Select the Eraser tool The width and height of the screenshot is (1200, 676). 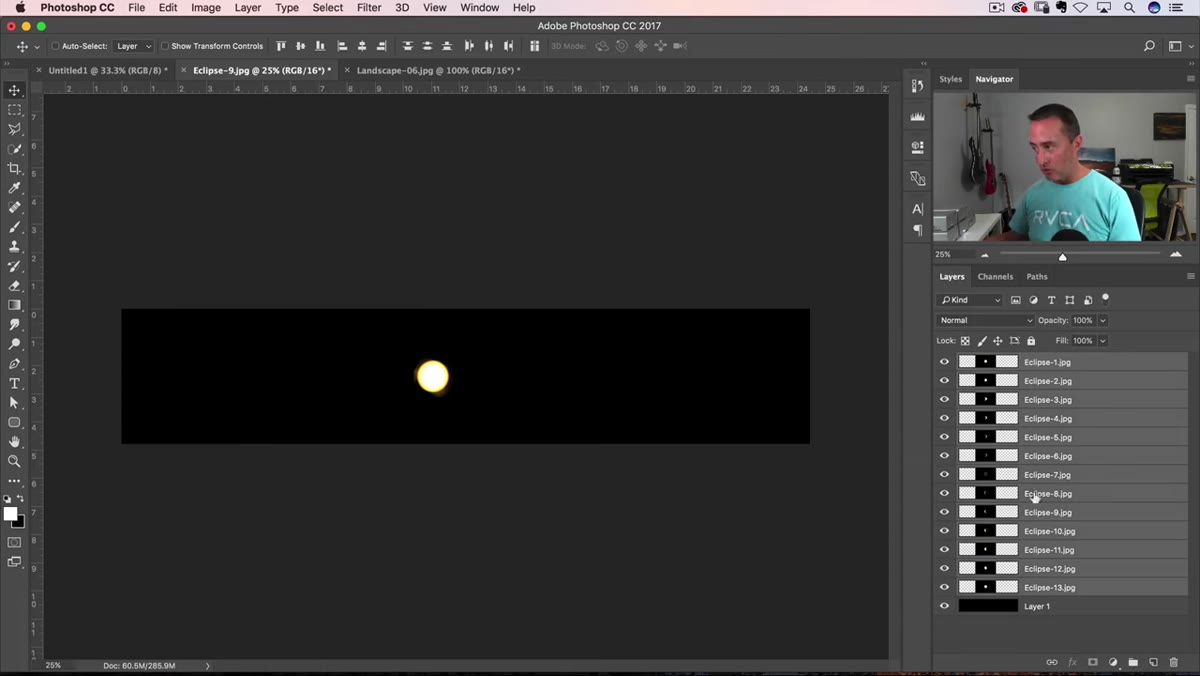[x=14, y=285]
